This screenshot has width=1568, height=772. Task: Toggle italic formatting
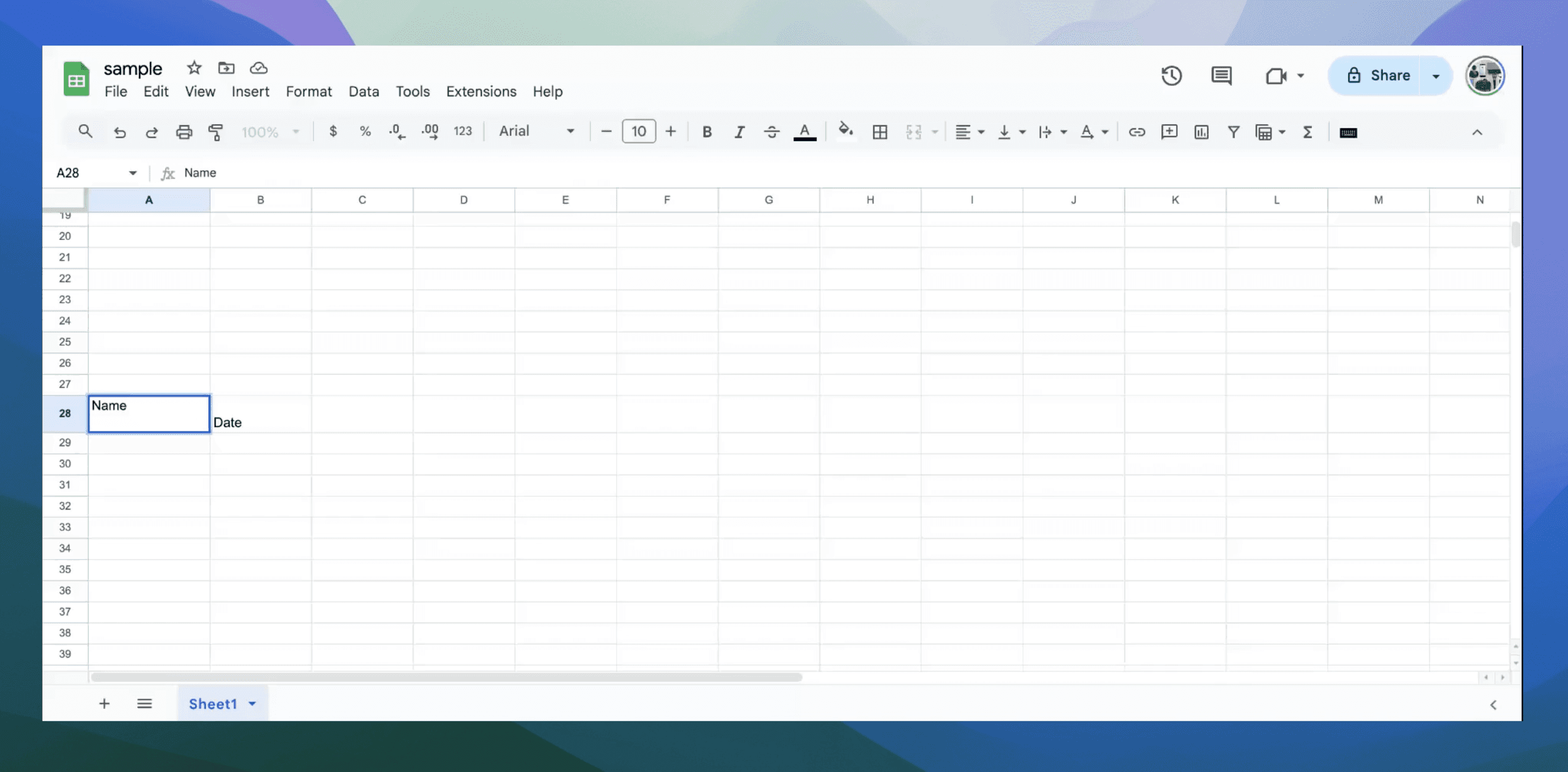[739, 132]
